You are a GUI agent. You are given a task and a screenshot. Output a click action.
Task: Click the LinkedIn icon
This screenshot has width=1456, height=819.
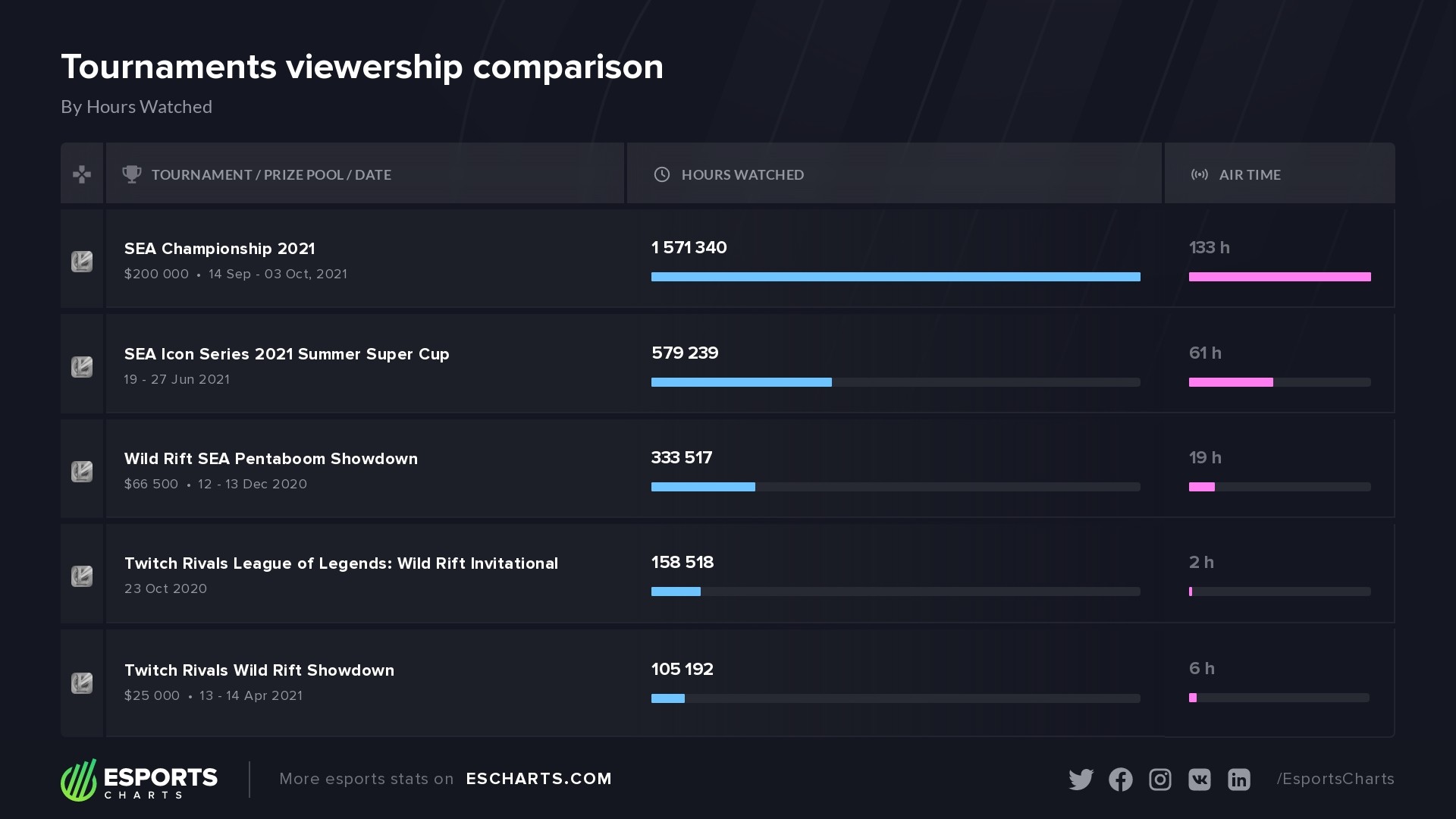click(1238, 780)
